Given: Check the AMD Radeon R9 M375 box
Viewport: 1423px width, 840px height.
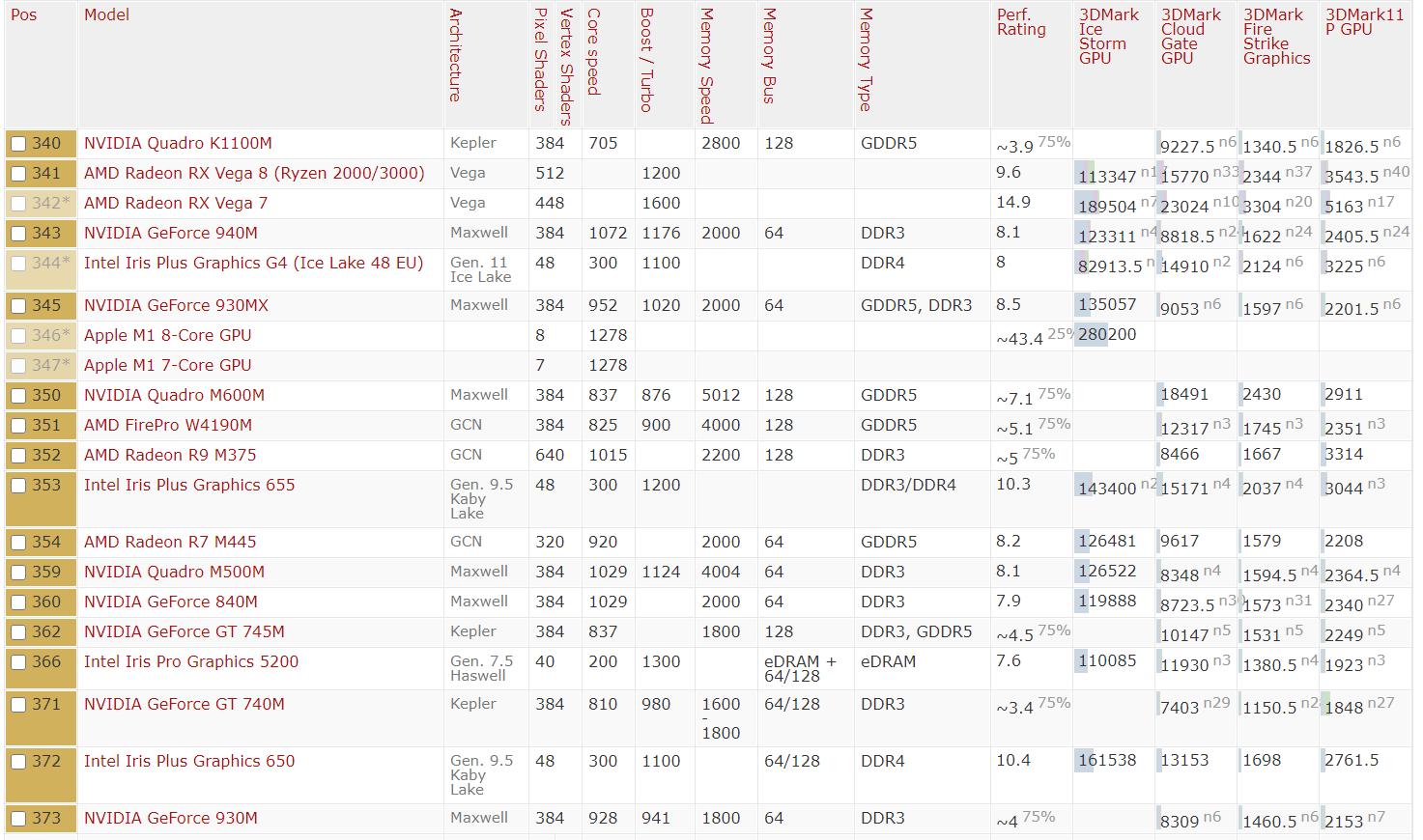Looking at the screenshot, I should pos(18,456).
